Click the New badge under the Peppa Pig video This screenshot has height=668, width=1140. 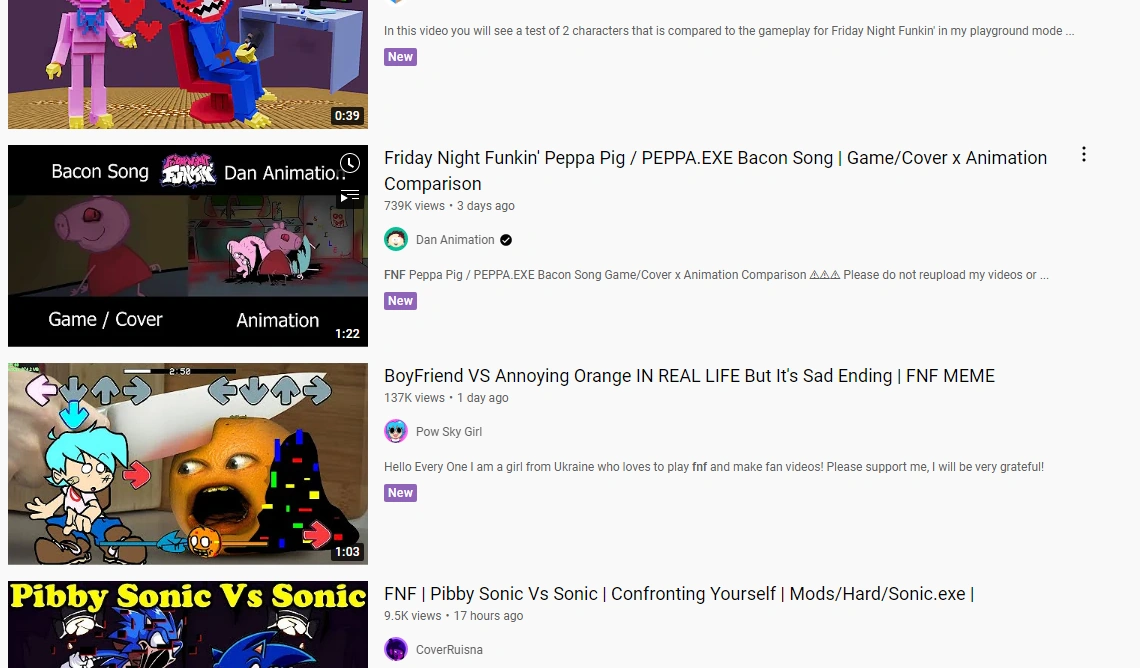point(400,301)
